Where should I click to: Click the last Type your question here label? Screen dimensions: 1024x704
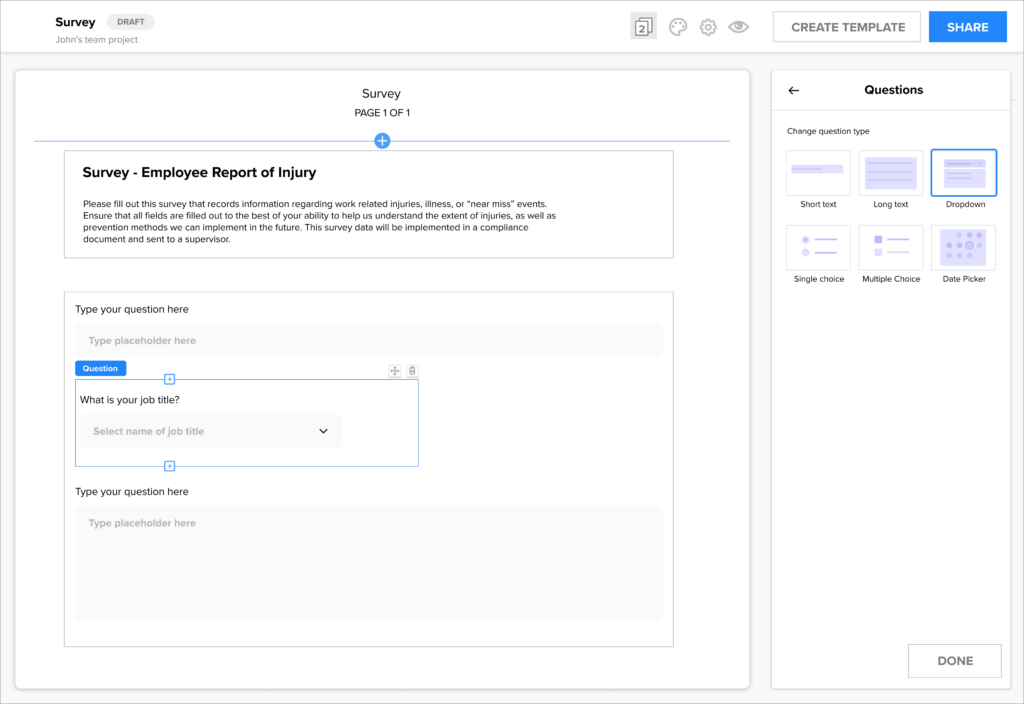tap(132, 492)
